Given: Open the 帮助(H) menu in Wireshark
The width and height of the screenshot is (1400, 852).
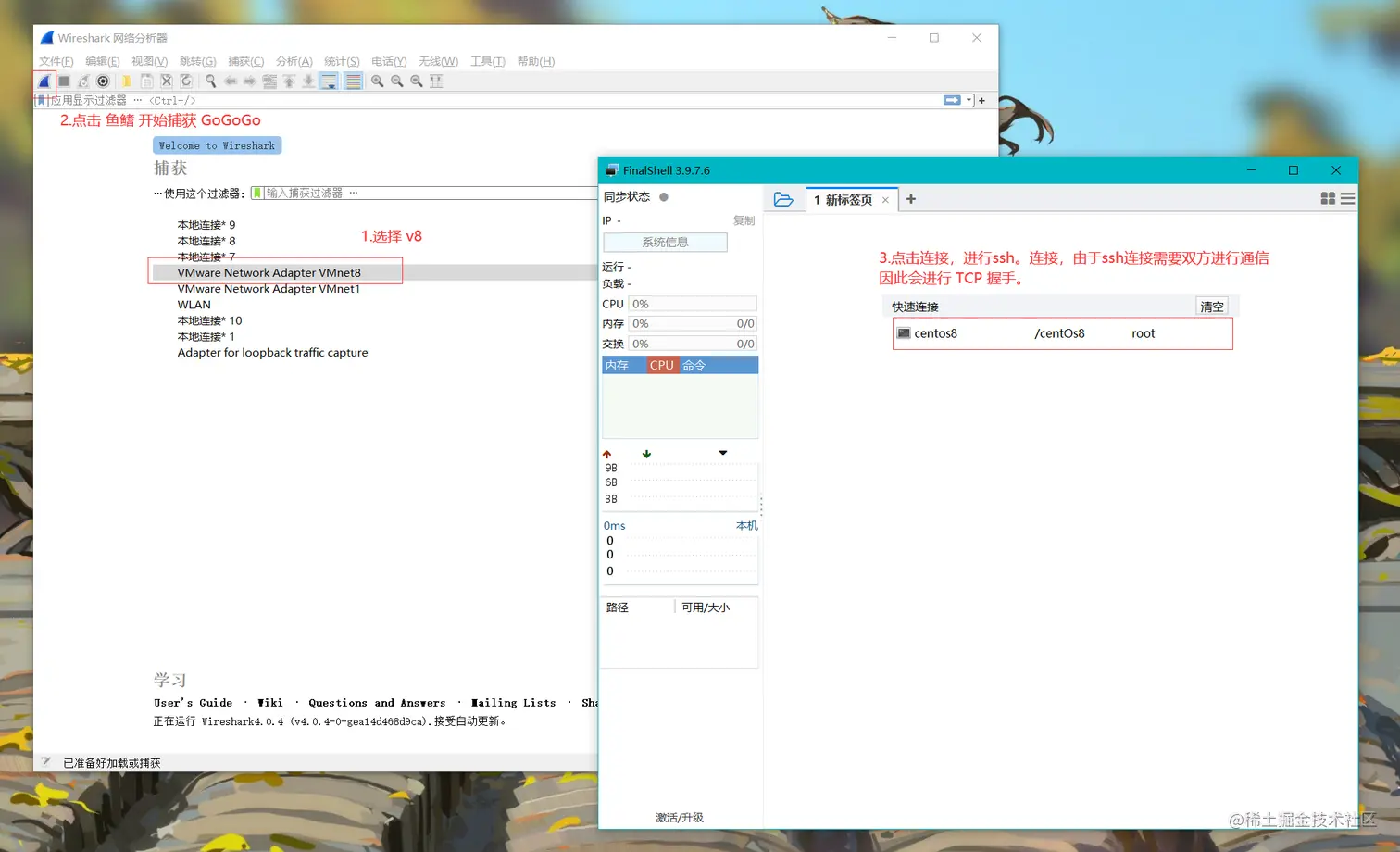Looking at the screenshot, I should [535, 61].
